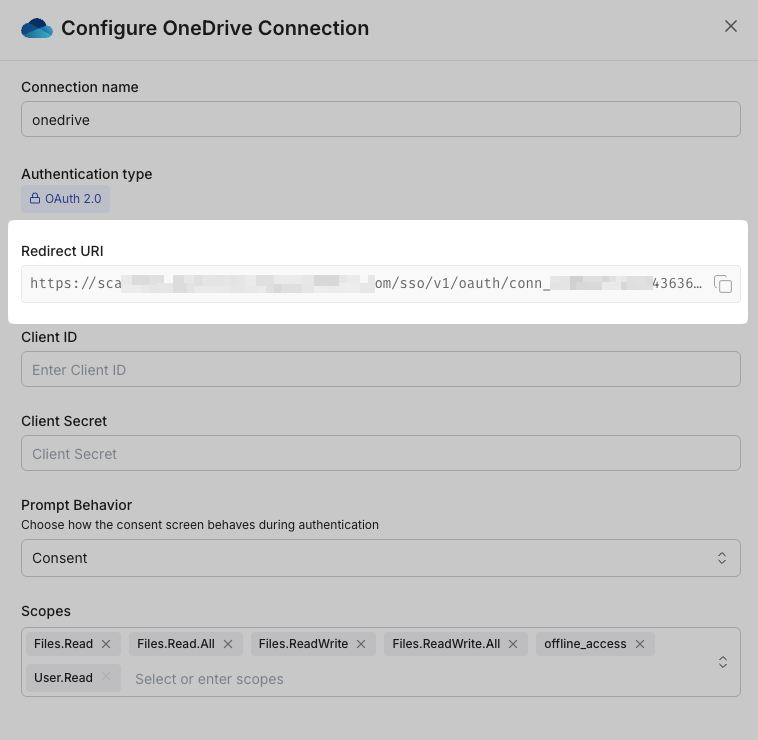The image size is (758, 740).
Task: Click the Redirect URI text field
Action: (x=365, y=284)
